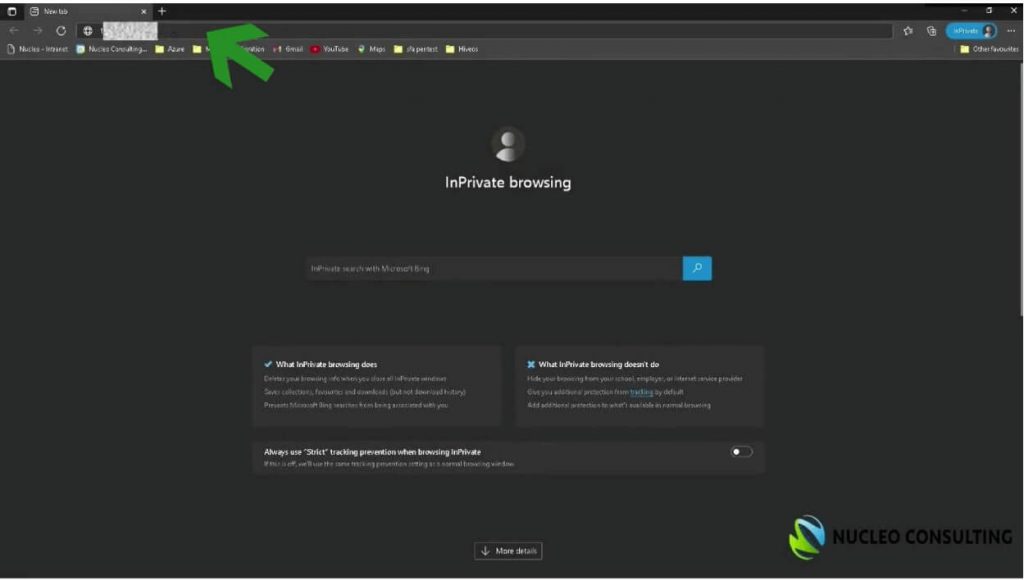
Task: Select "What InPrivate browsing doesn't do" heading
Action: 598,364
